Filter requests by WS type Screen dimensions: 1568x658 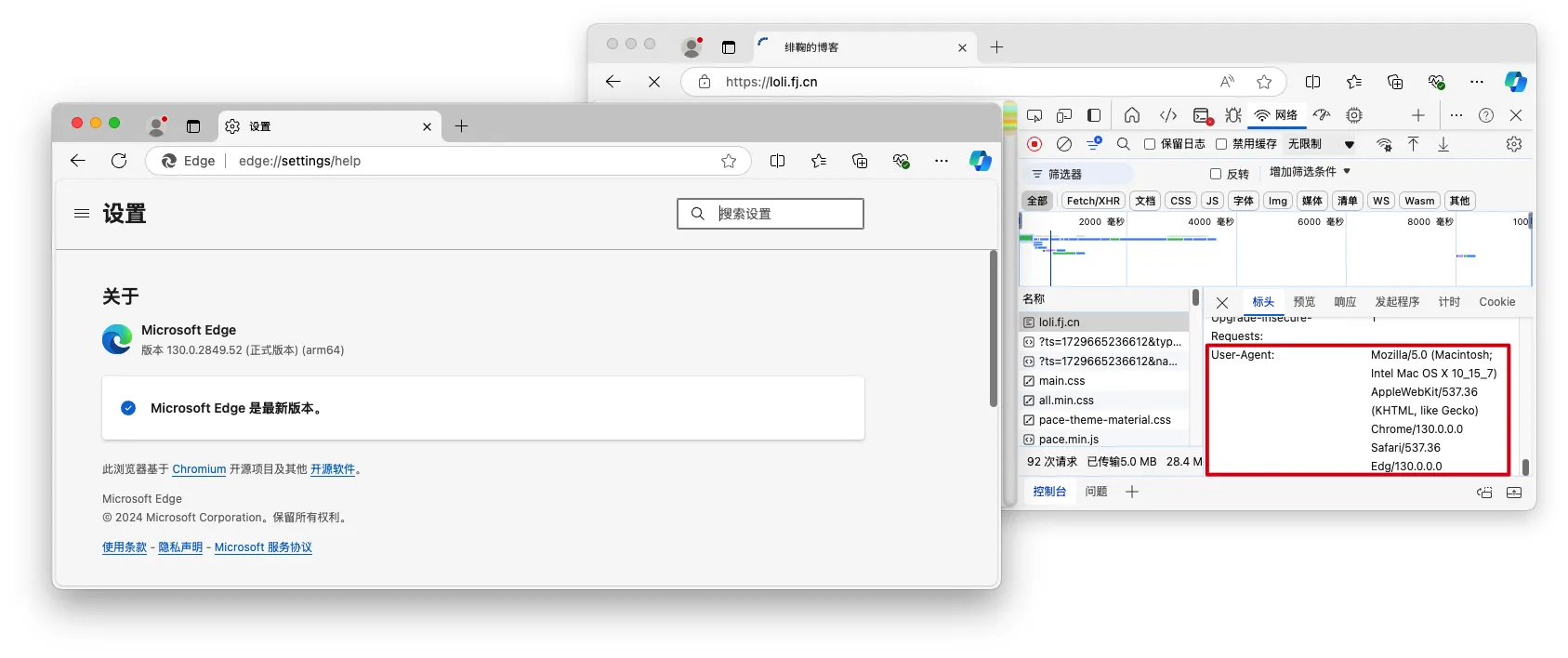click(x=1381, y=201)
